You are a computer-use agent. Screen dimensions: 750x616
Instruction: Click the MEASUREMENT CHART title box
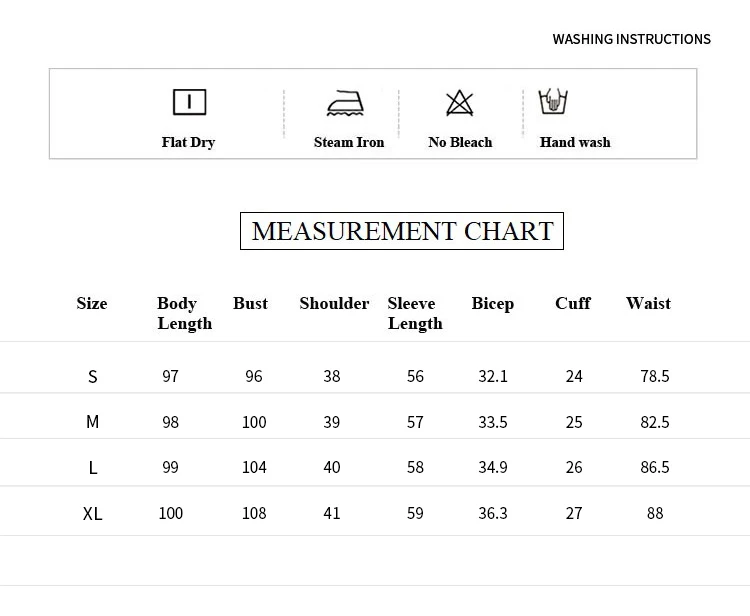(x=402, y=231)
